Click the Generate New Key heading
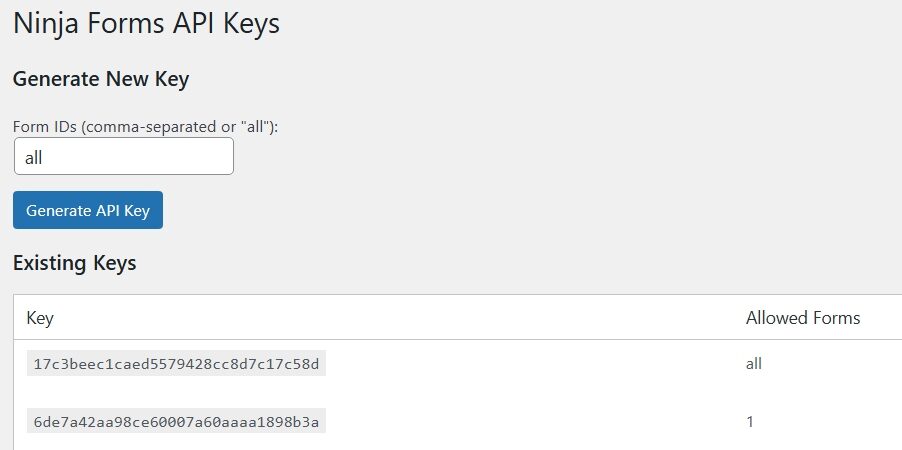The width and height of the screenshot is (902, 450). (100, 78)
